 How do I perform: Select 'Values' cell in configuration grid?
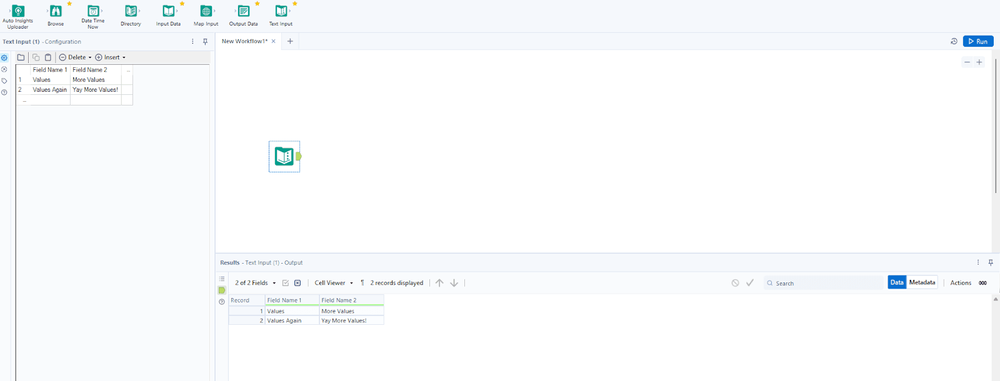coord(50,80)
